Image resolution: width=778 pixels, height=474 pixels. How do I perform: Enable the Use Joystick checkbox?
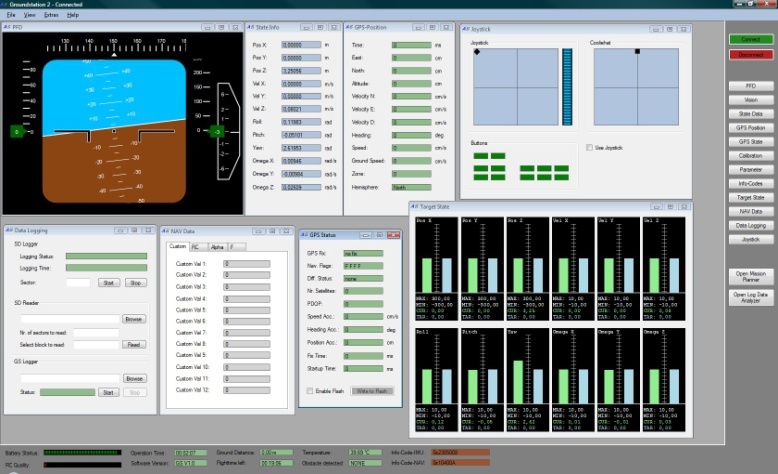pos(589,147)
